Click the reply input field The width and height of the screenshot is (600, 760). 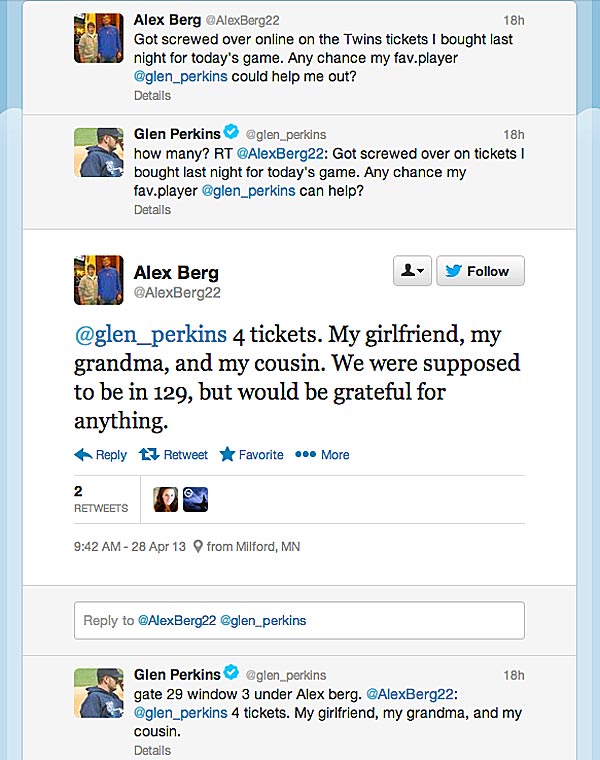pyautogui.click(x=299, y=620)
